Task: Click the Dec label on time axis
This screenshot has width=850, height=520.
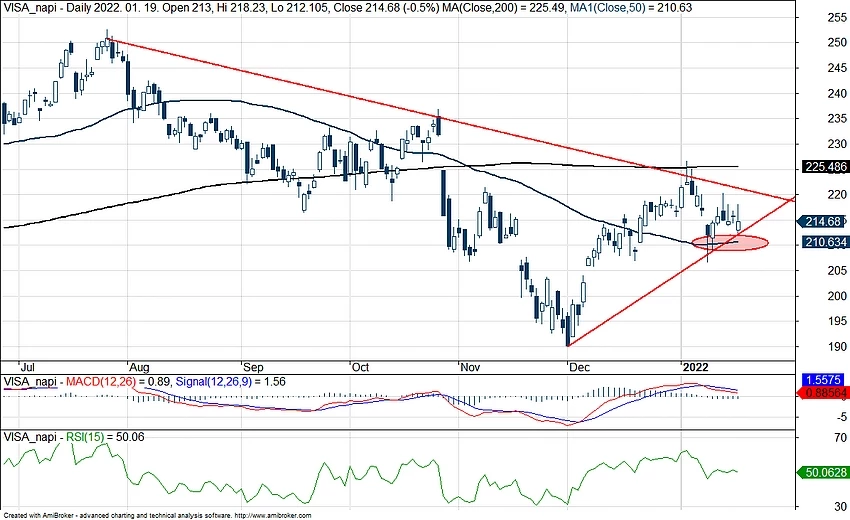Action: point(577,367)
